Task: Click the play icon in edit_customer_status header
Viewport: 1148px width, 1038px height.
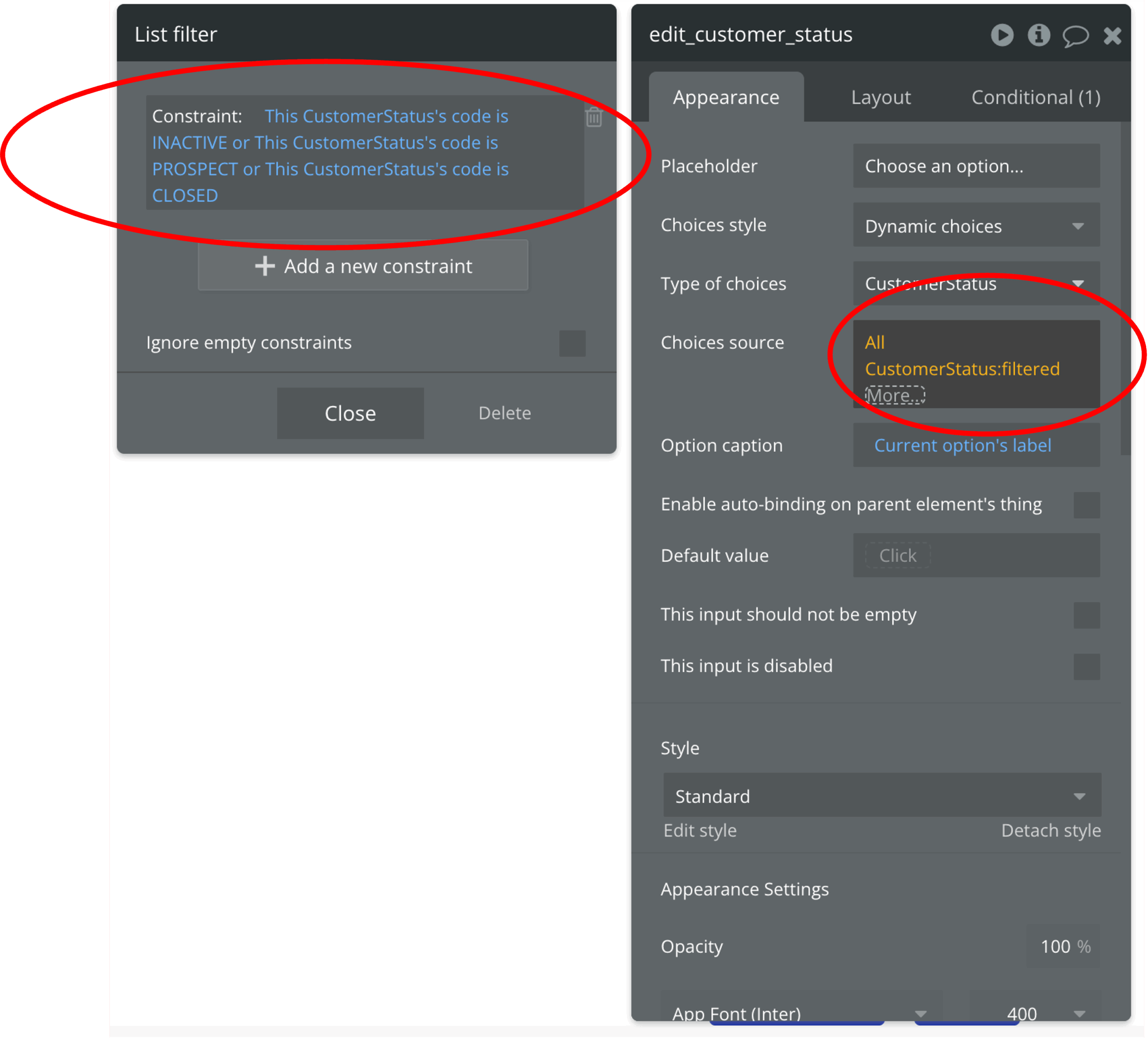Action: pyautogui.click(x=1002, y=35)
